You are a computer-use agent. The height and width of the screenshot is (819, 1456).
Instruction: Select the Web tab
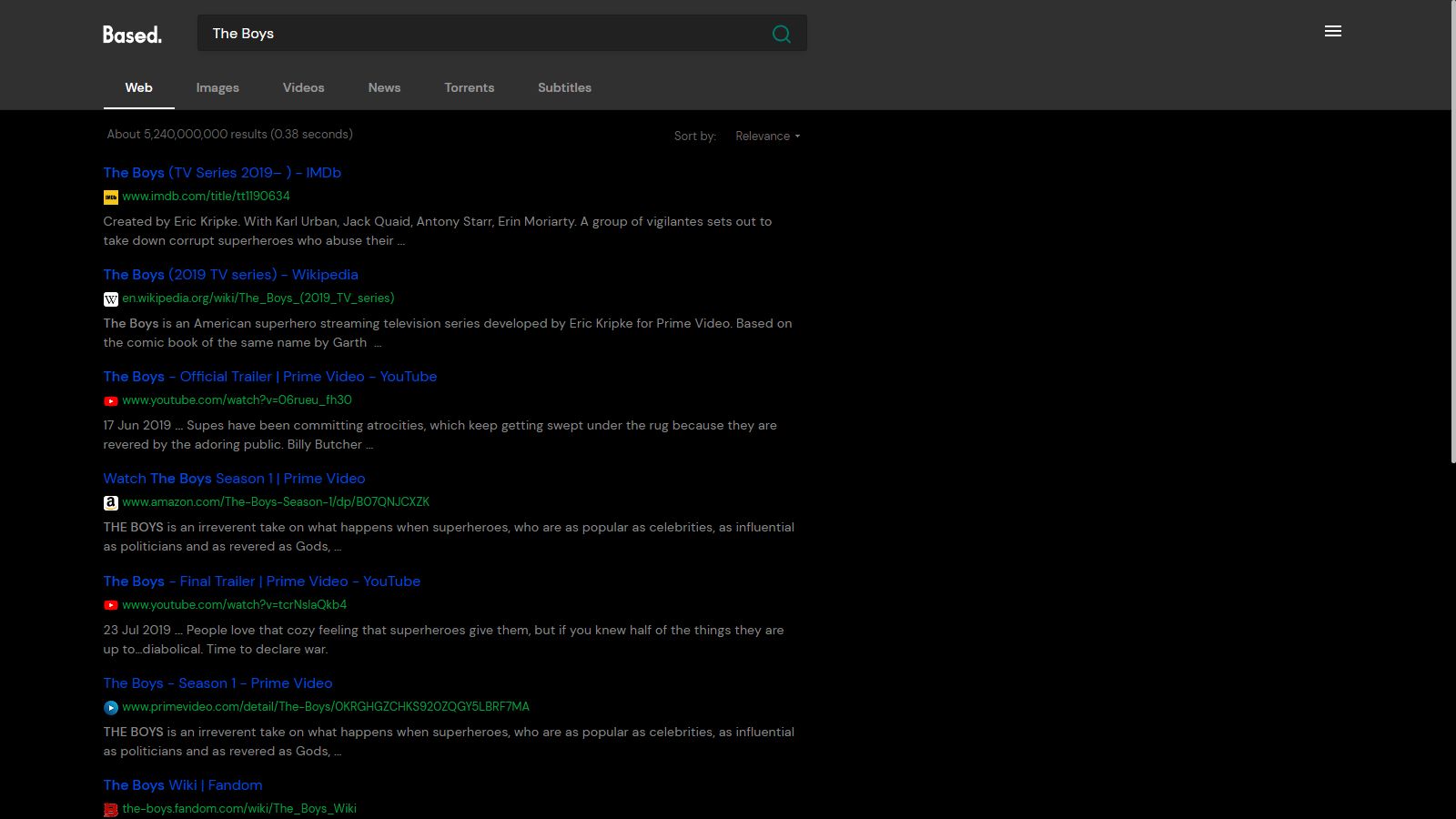coord(138,87)
